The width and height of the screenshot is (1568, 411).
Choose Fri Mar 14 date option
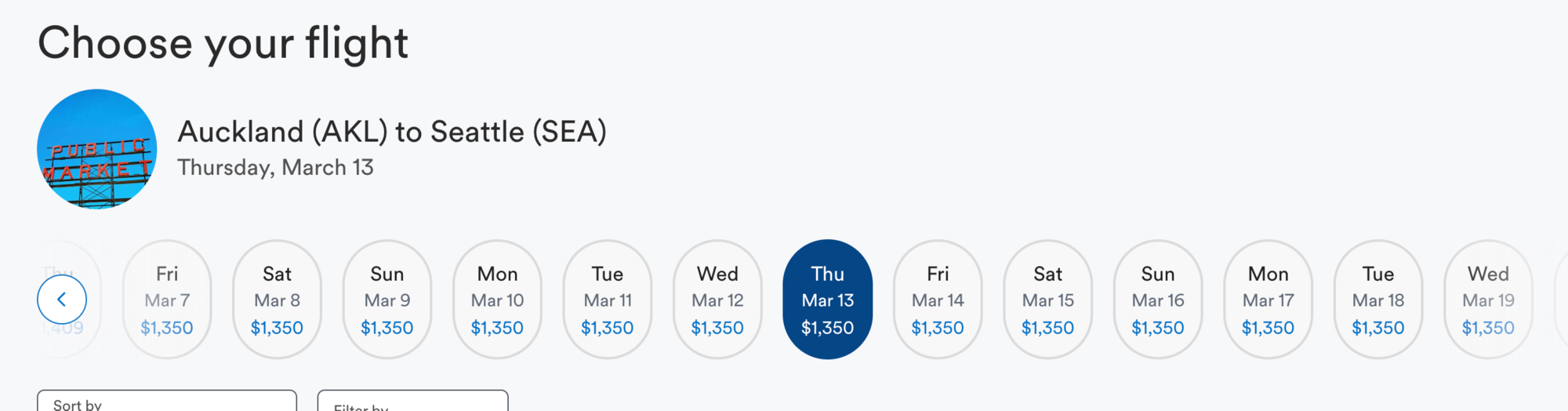[x=938, y=300]
